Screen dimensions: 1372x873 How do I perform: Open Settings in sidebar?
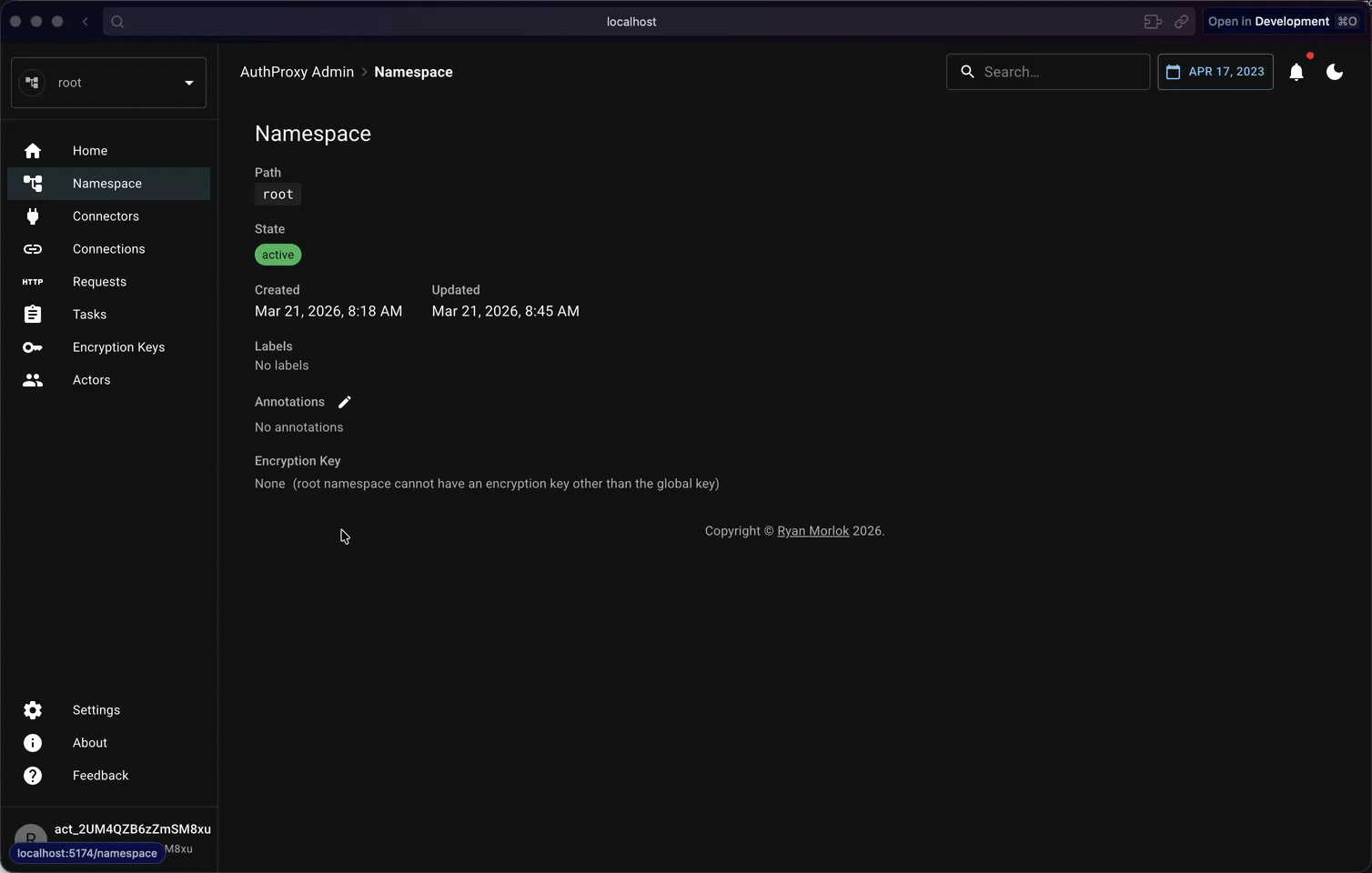point(108,710)
